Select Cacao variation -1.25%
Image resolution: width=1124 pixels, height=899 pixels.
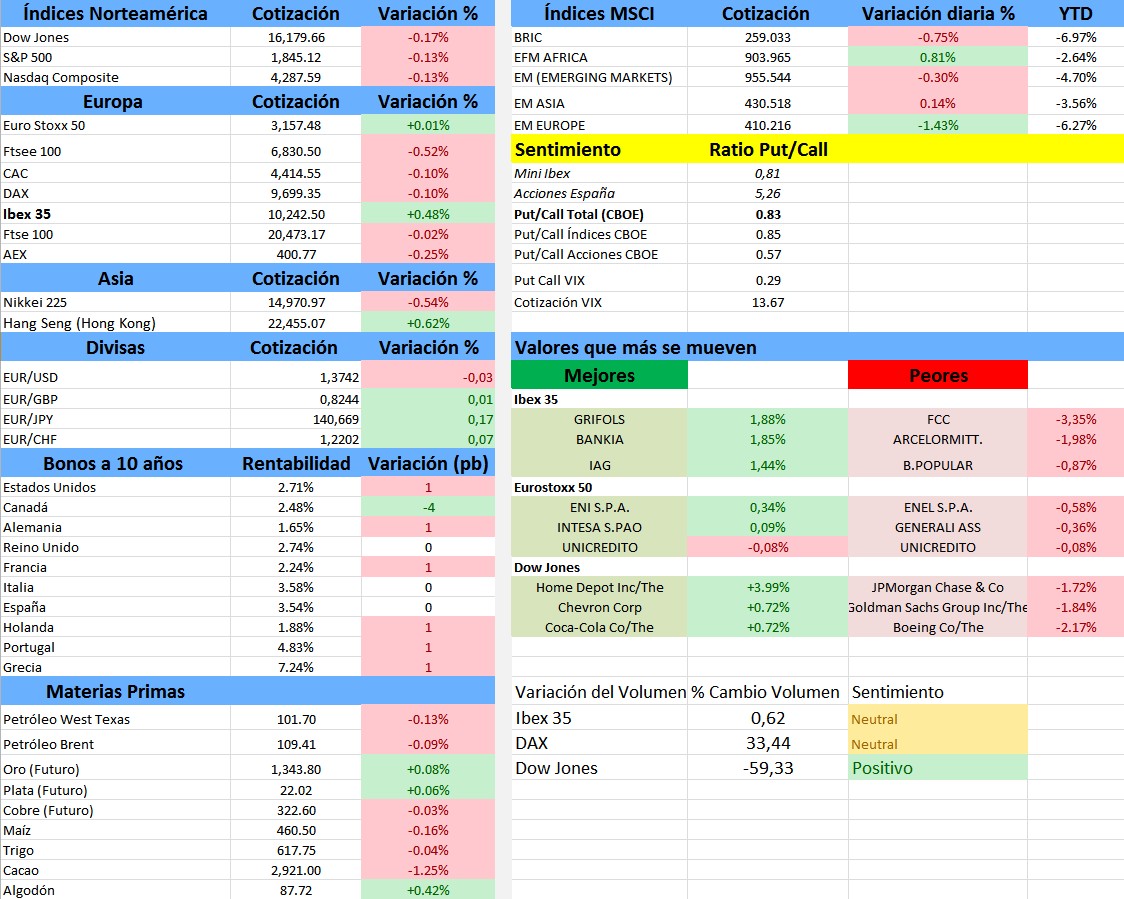click(x=428, y=871)
